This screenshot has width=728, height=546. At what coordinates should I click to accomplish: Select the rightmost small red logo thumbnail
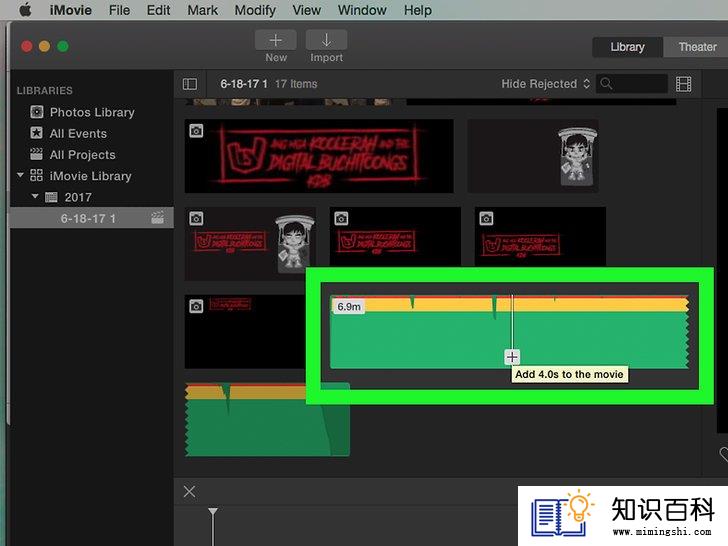click(x=540, y=237)
